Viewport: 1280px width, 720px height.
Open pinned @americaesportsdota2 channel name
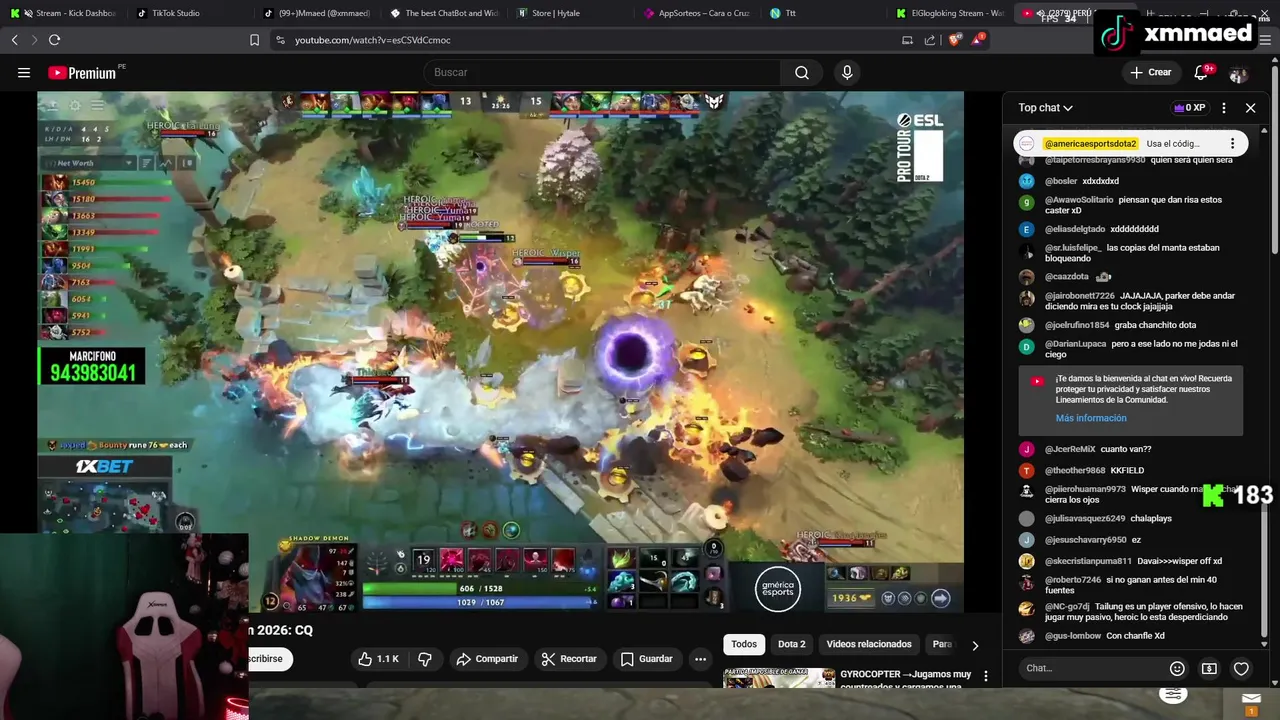[1090, 144]
